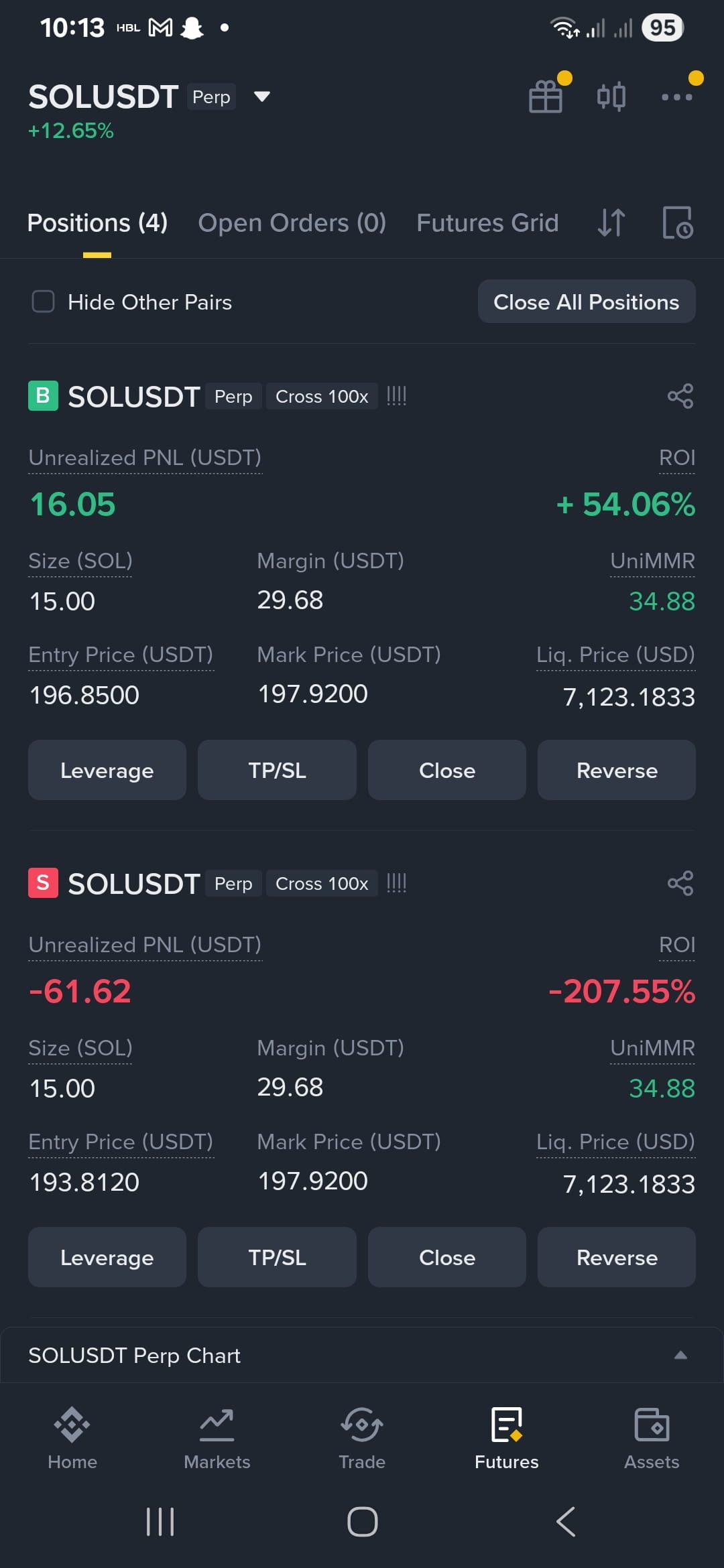The image size is (724, 1568).
Task: Go to the Assets wallet tab
Action: click(x=652, y=1439)
